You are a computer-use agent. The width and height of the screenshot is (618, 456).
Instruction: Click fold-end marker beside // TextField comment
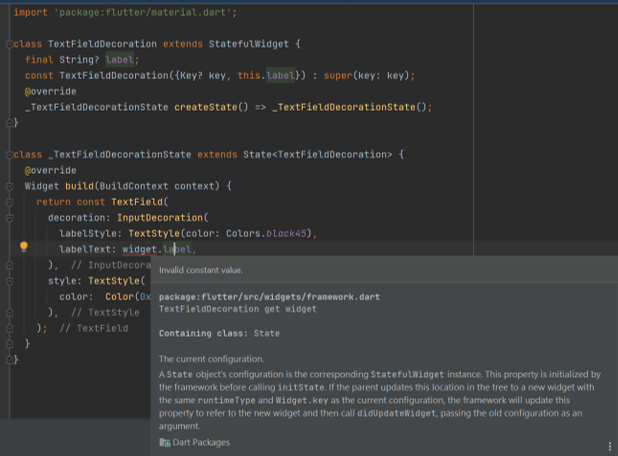point(10,328)
